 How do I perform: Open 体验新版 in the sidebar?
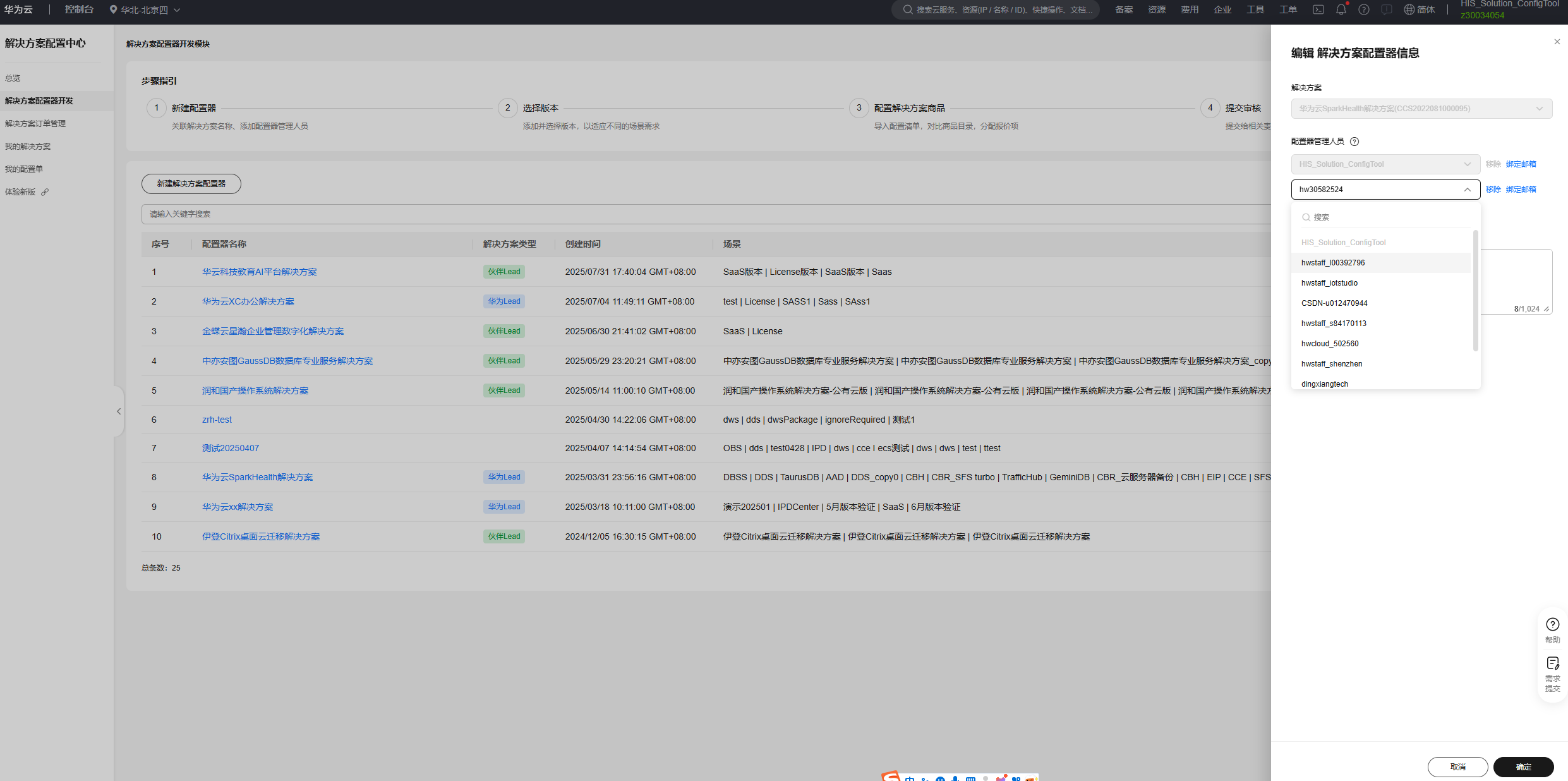(20, 192)
